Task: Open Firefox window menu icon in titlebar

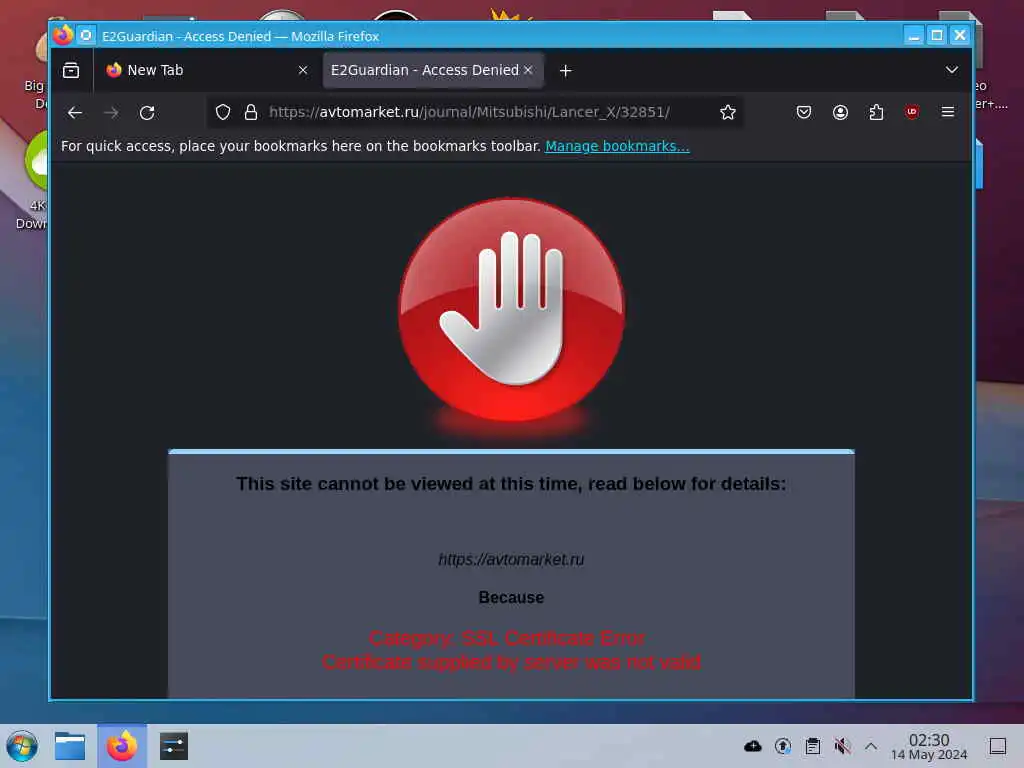Action: [x=63, y=35]
